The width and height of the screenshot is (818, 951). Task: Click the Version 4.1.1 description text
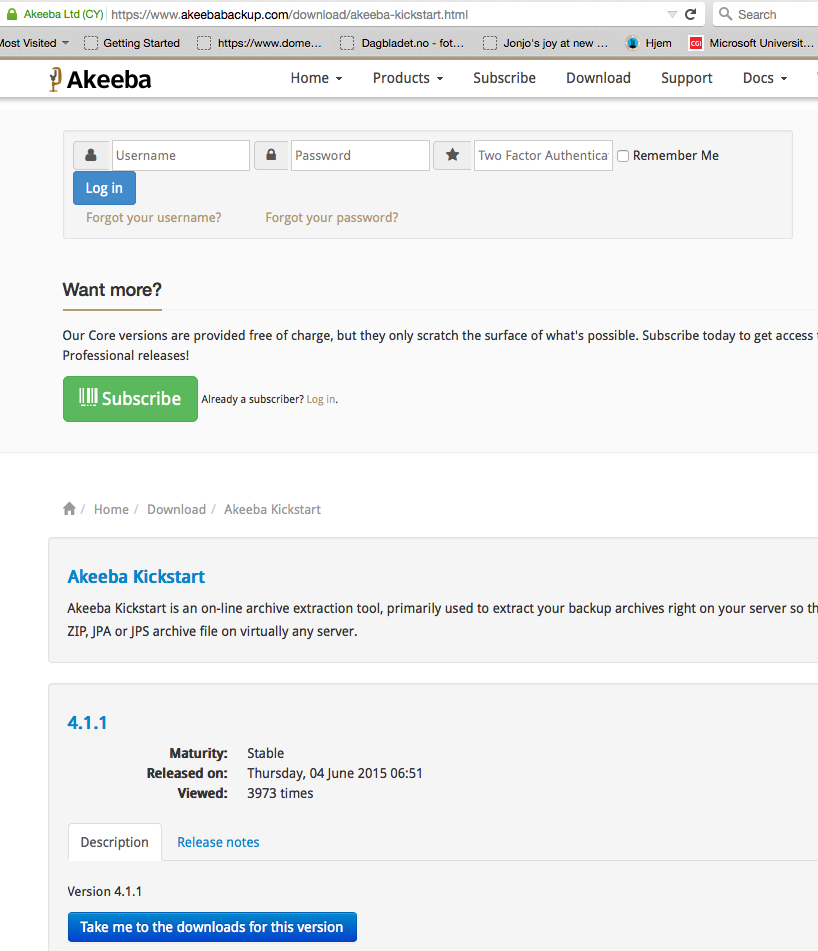click(104, 892)
